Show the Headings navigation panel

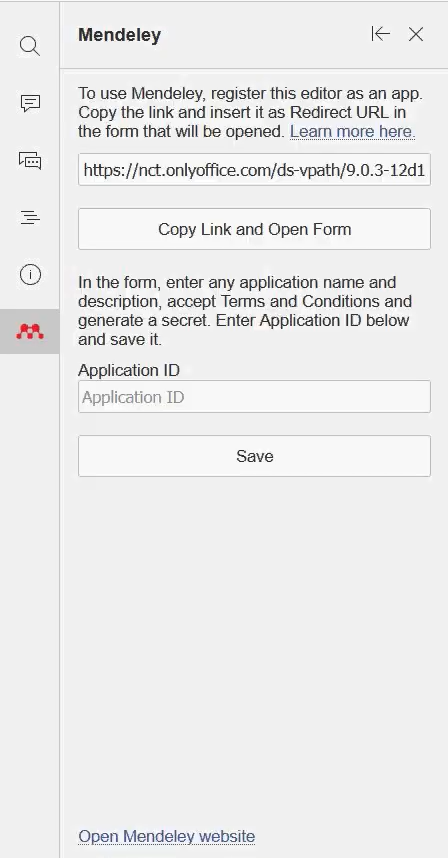[x=30, y=218]
